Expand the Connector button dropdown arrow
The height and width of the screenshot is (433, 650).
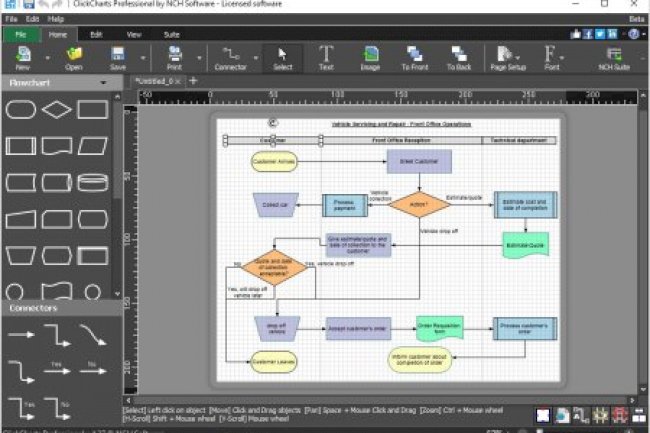(256, 58)
